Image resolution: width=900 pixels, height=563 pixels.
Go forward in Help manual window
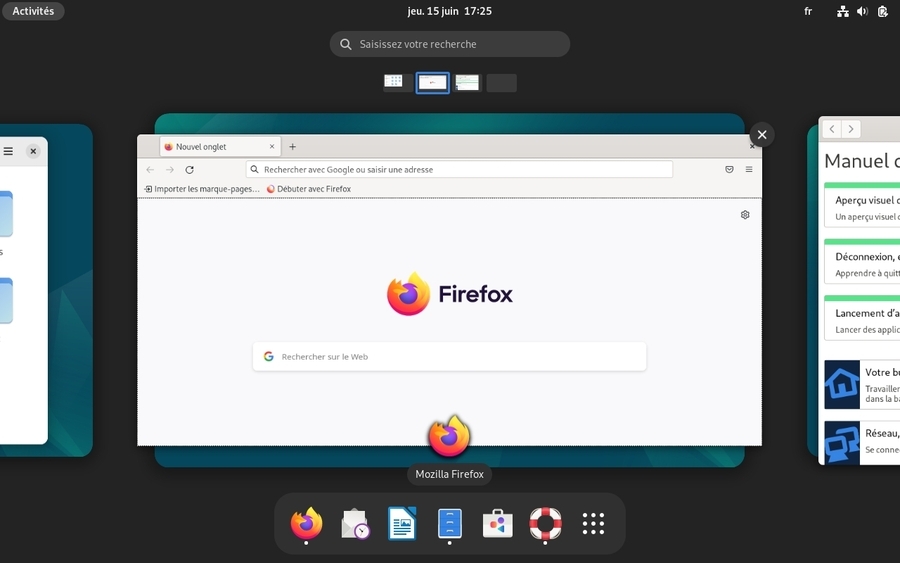tap(851, 129)
